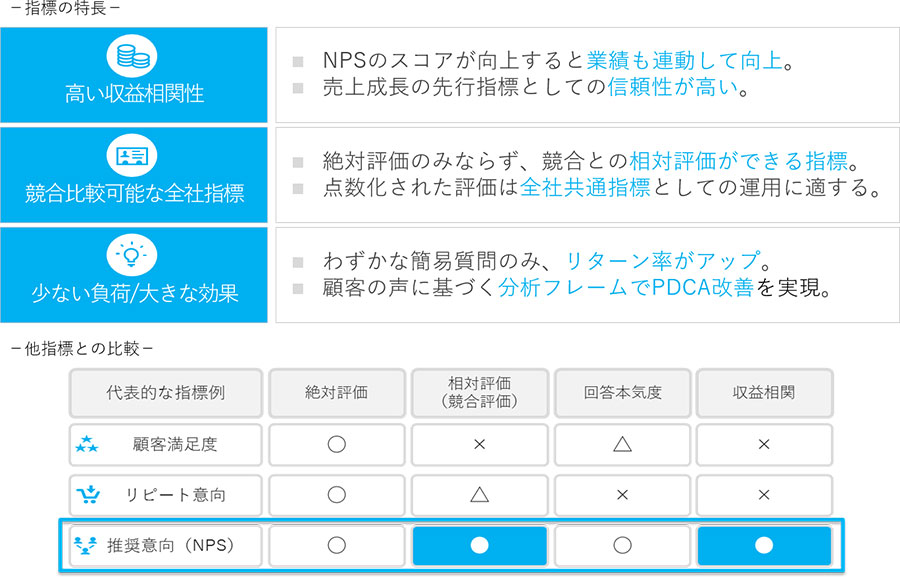
Task: Click the triangle in the リピート意向 row
Action: (479, 495)
